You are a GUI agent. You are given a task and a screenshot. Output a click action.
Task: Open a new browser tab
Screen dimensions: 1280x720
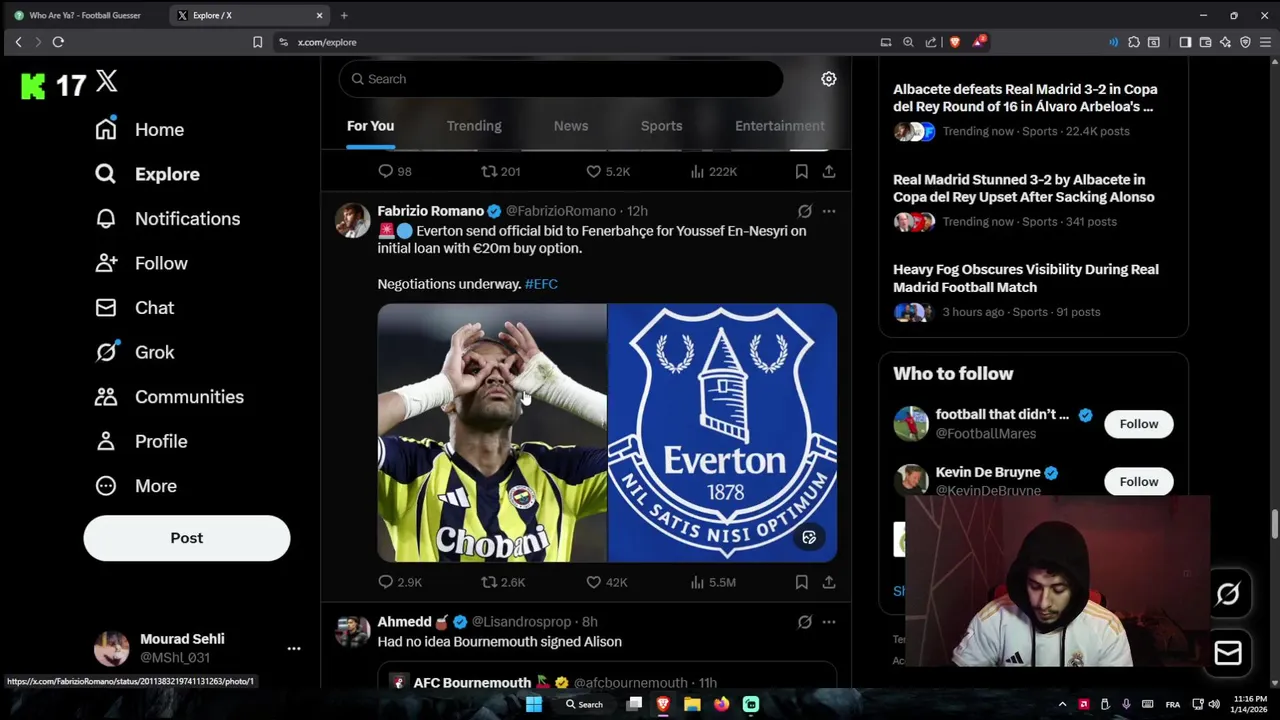(344, 15)
